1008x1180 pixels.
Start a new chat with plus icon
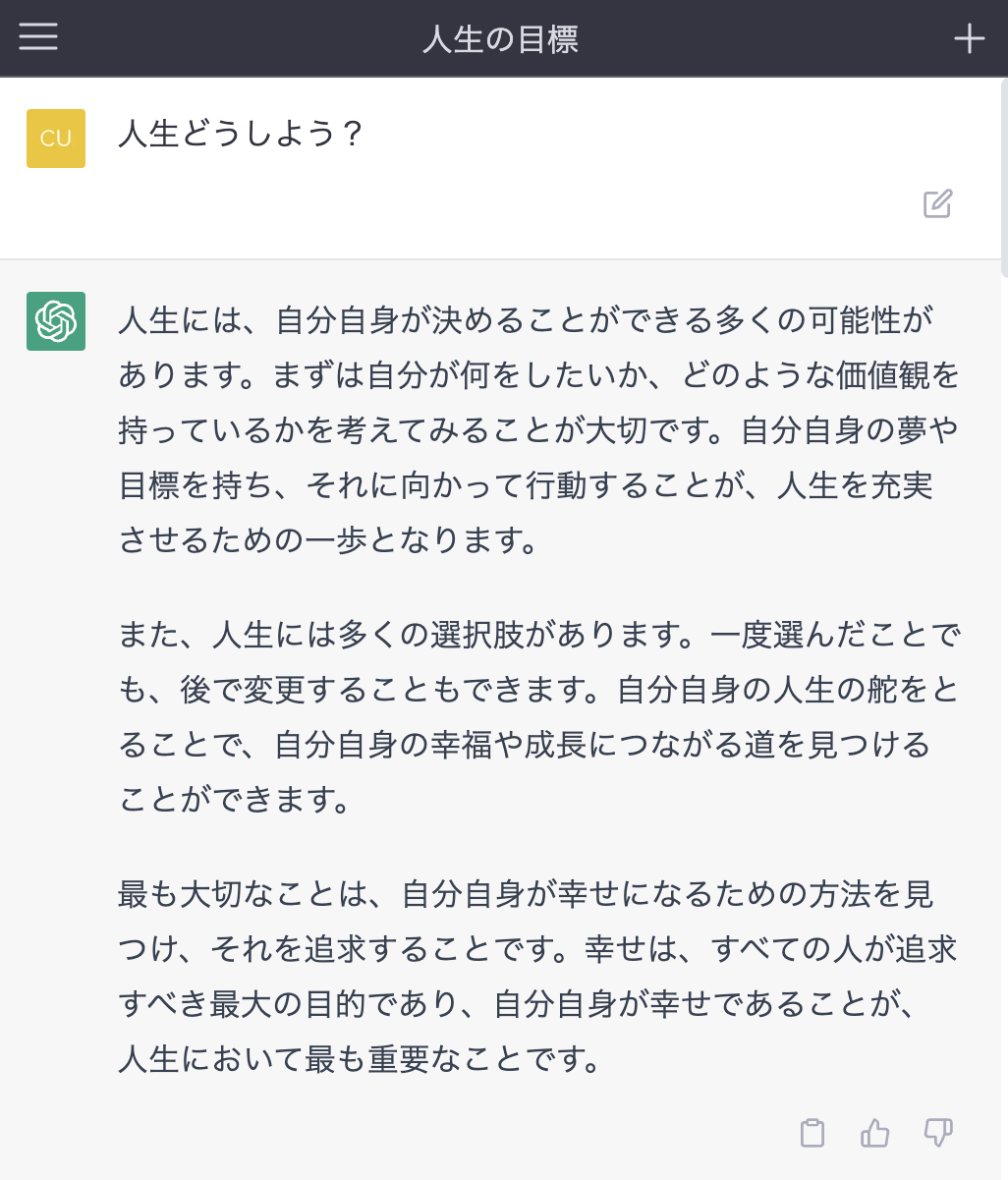click(969, 38)
